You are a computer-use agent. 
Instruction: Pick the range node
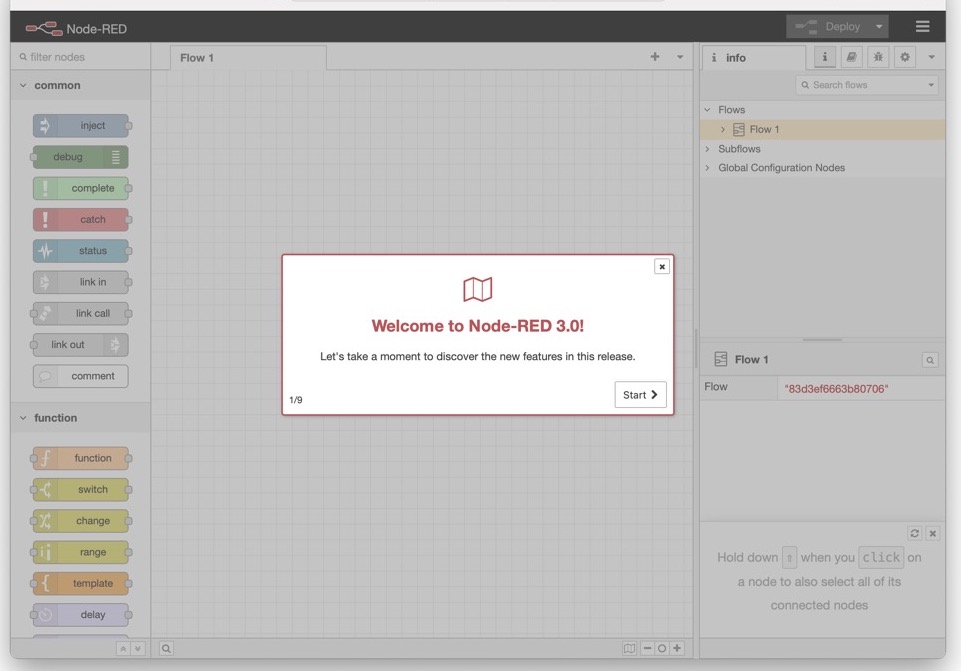point(81,552)
